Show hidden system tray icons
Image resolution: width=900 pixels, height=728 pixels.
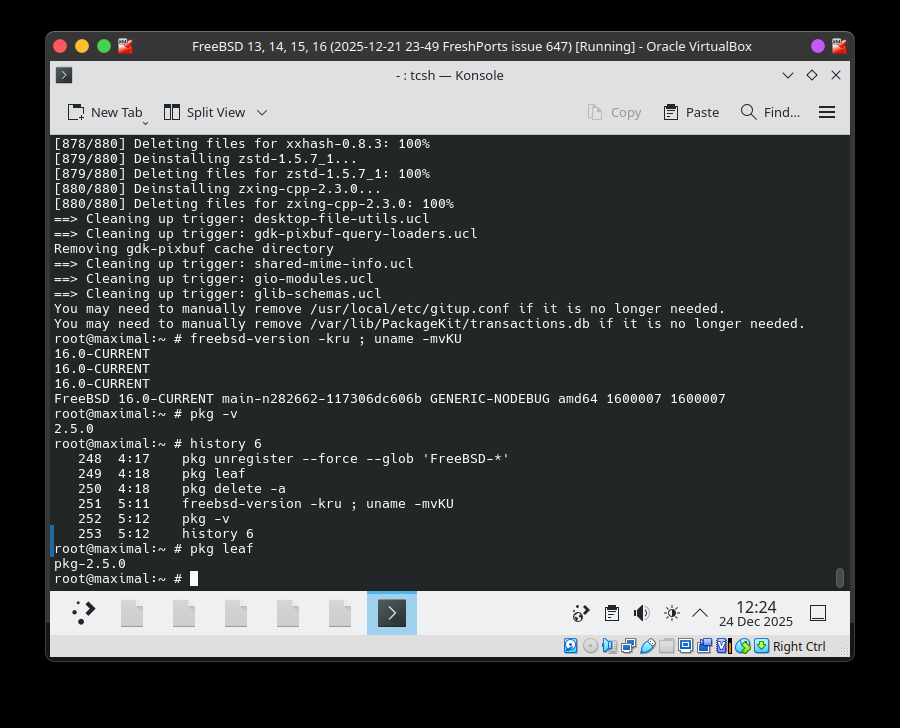click(700, 613)
